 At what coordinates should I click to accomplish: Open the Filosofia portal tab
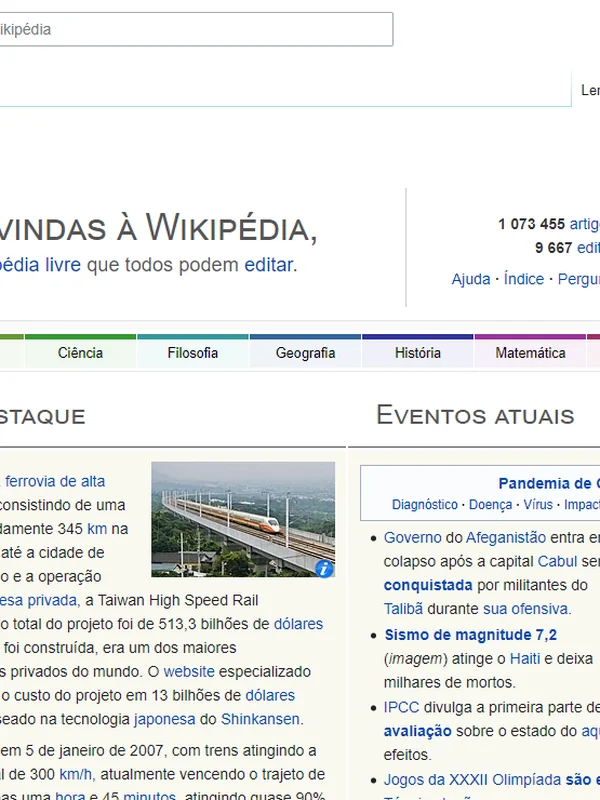point(192,353)
